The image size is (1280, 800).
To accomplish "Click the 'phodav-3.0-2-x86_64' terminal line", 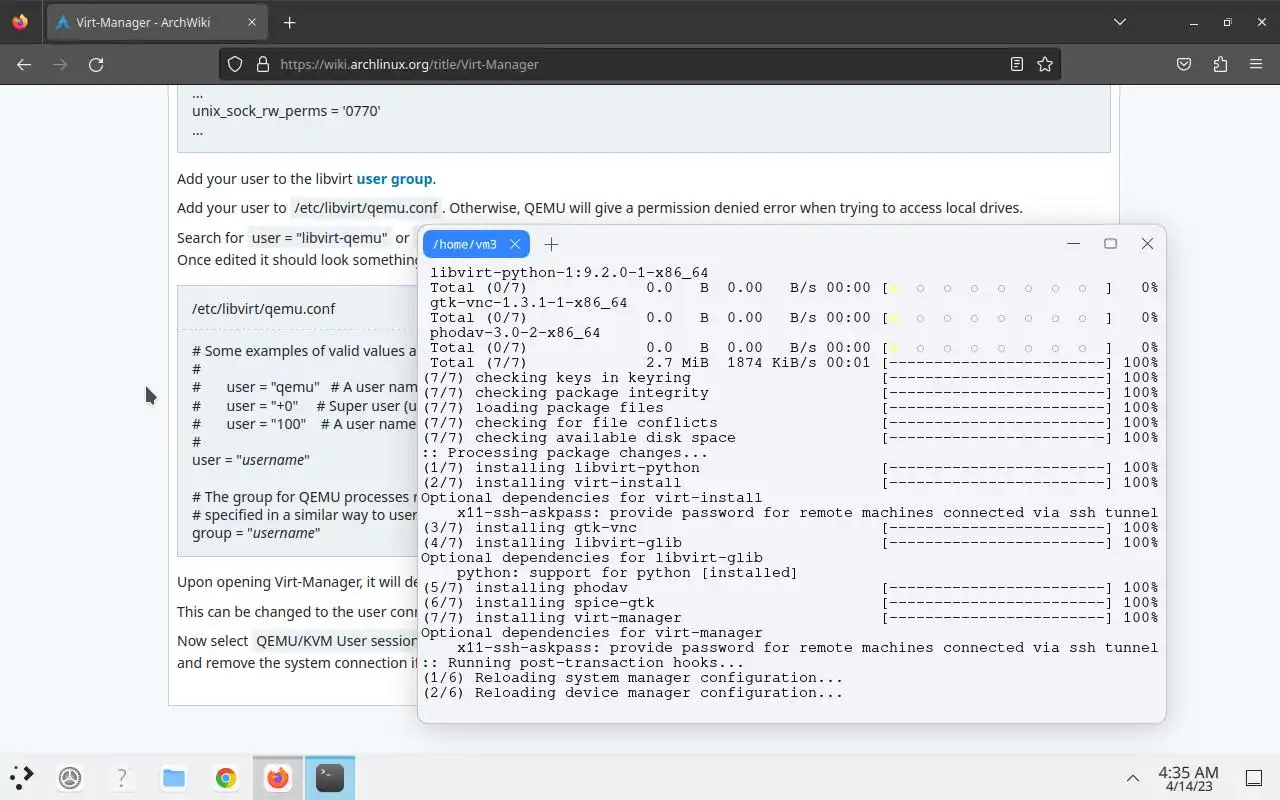I will tap(515, 333).
